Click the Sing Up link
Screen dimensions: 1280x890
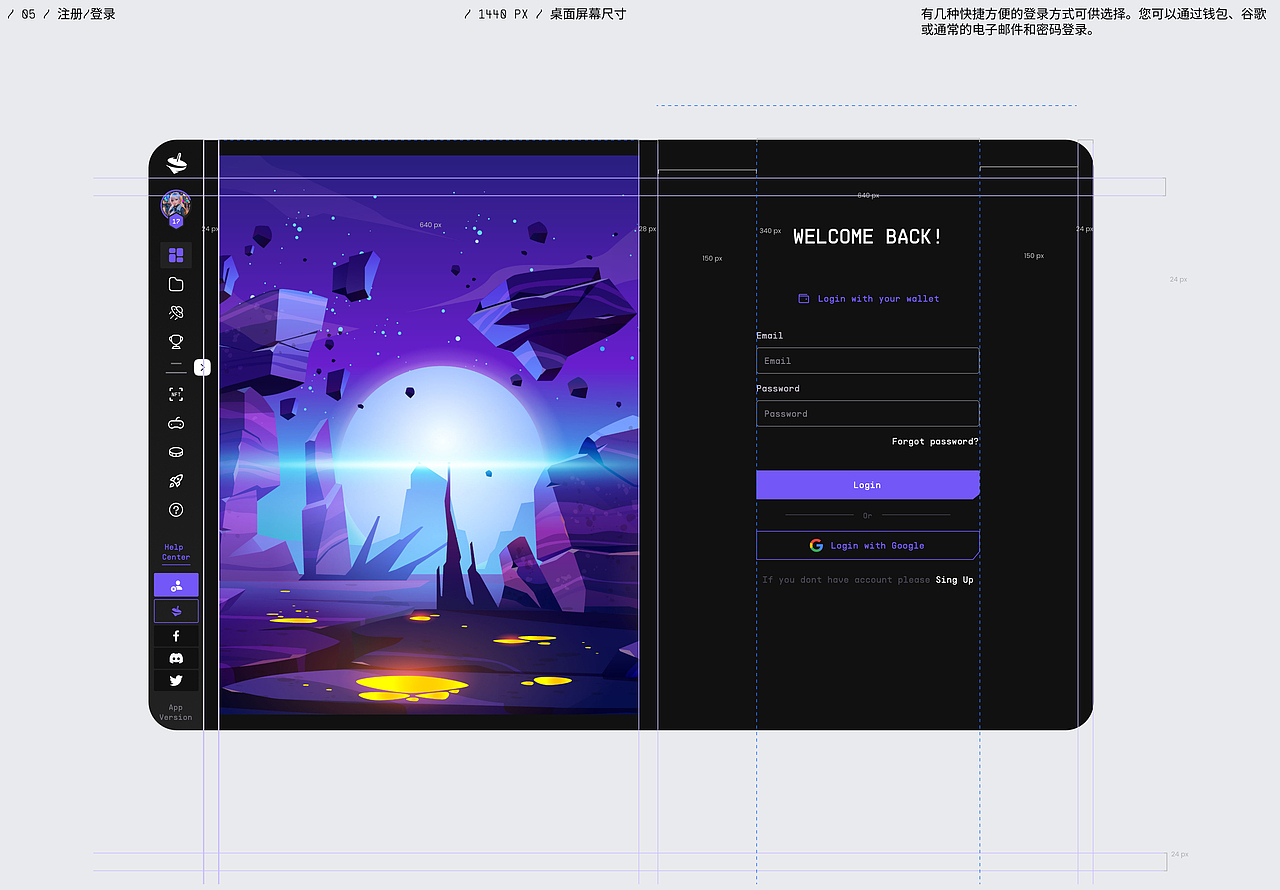tap(954, 580)
